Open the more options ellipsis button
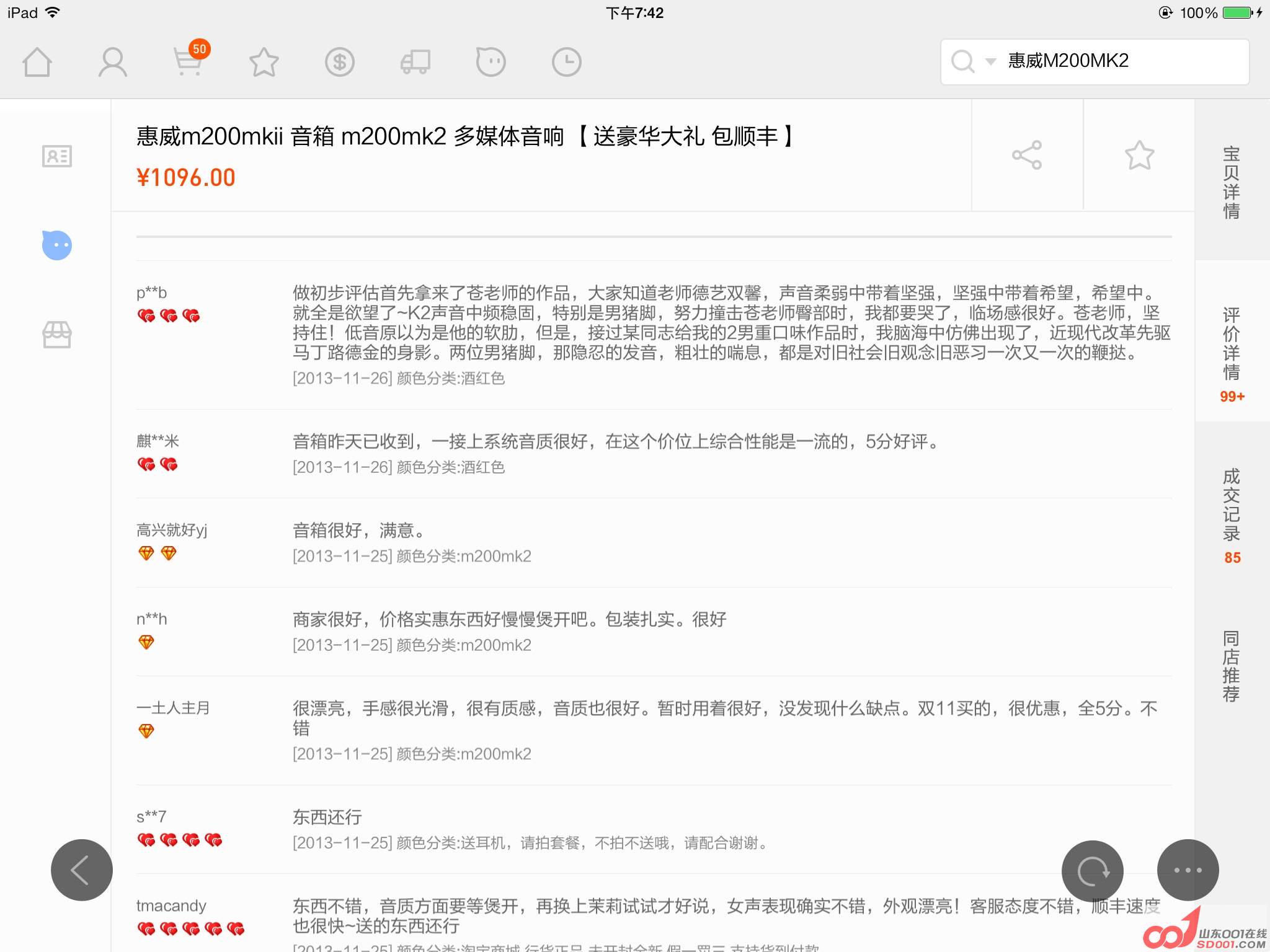 click(1188, 870)
